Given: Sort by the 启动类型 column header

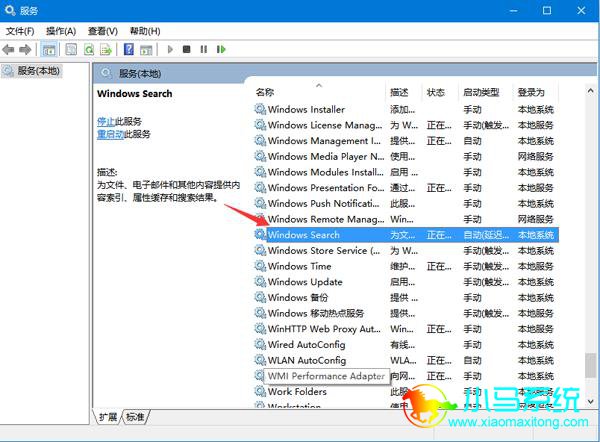Looking at the screenshot, I should pos(481,92).
